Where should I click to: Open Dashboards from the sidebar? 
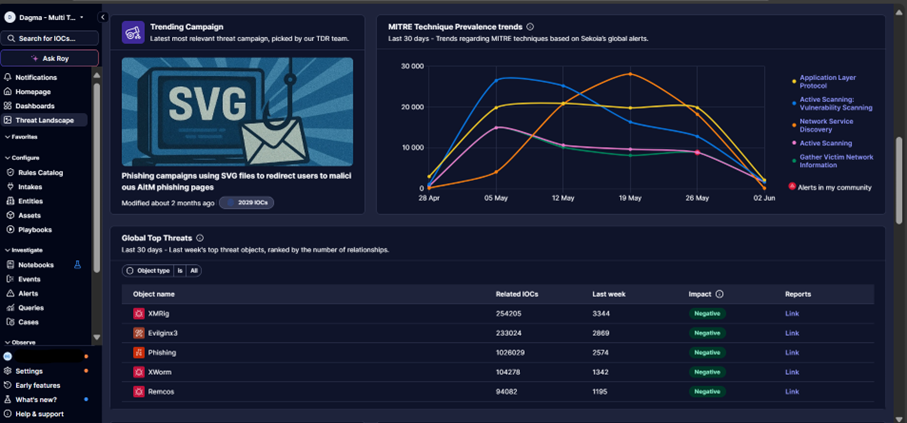35,106
